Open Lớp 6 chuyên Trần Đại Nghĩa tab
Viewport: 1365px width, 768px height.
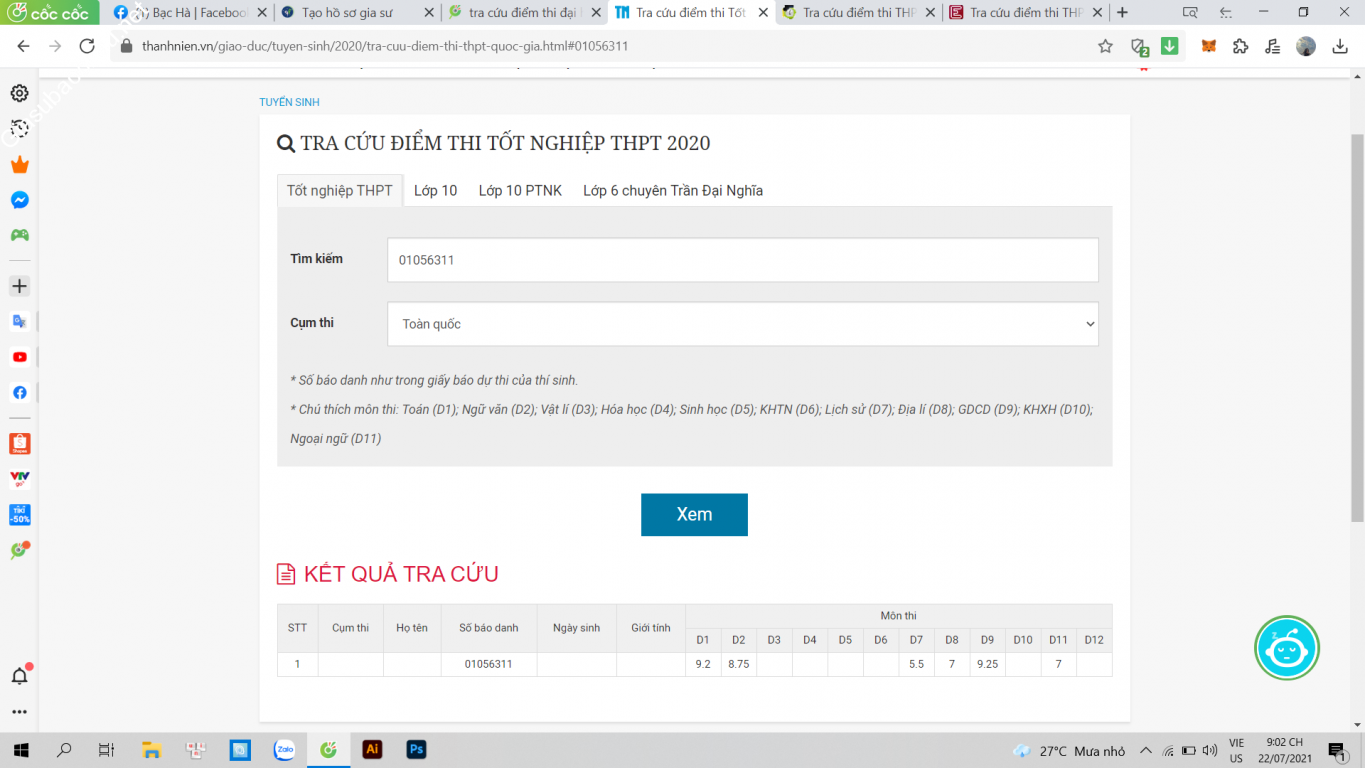tap(672, 190)
